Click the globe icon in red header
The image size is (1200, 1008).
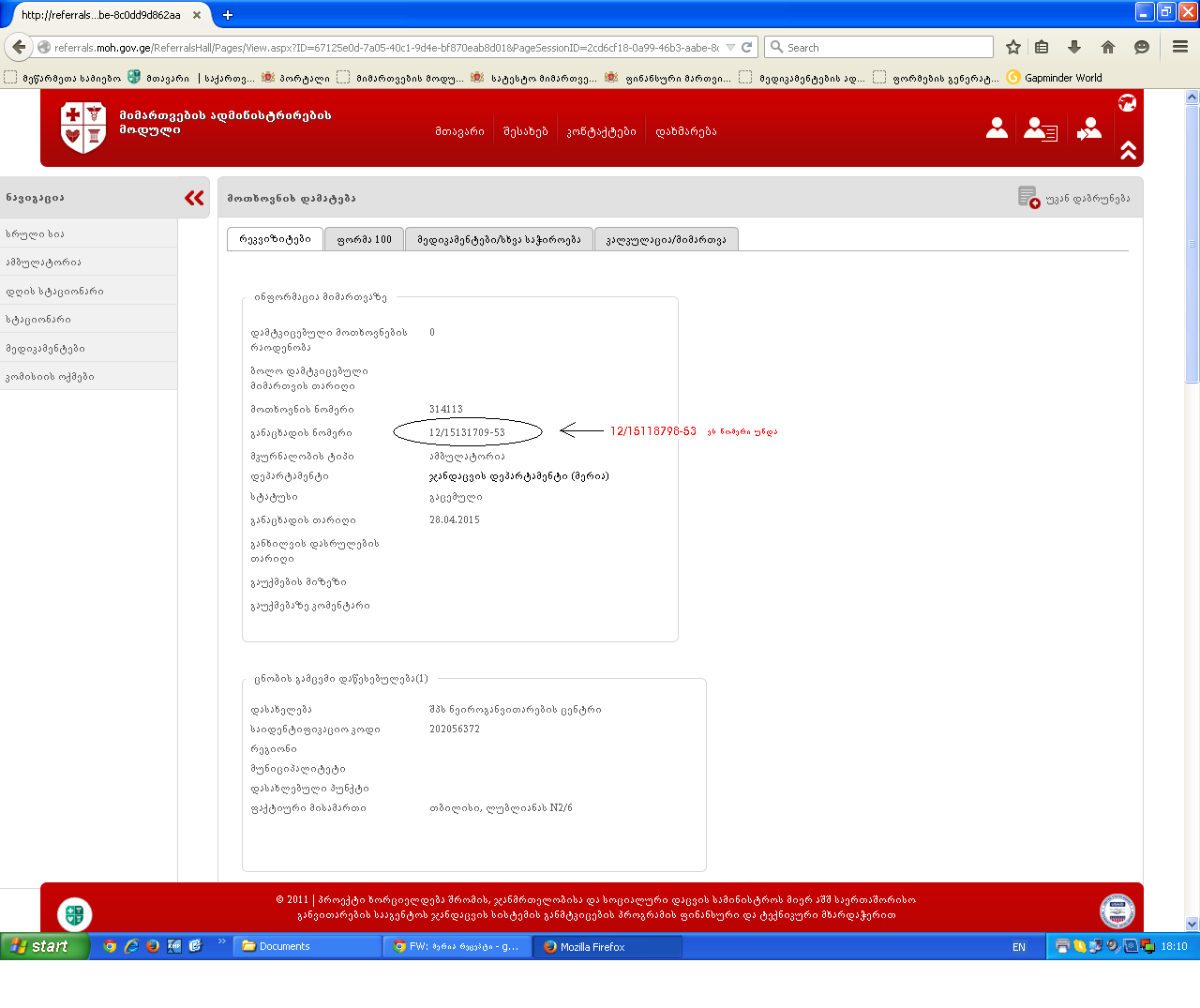[1127, 103]
